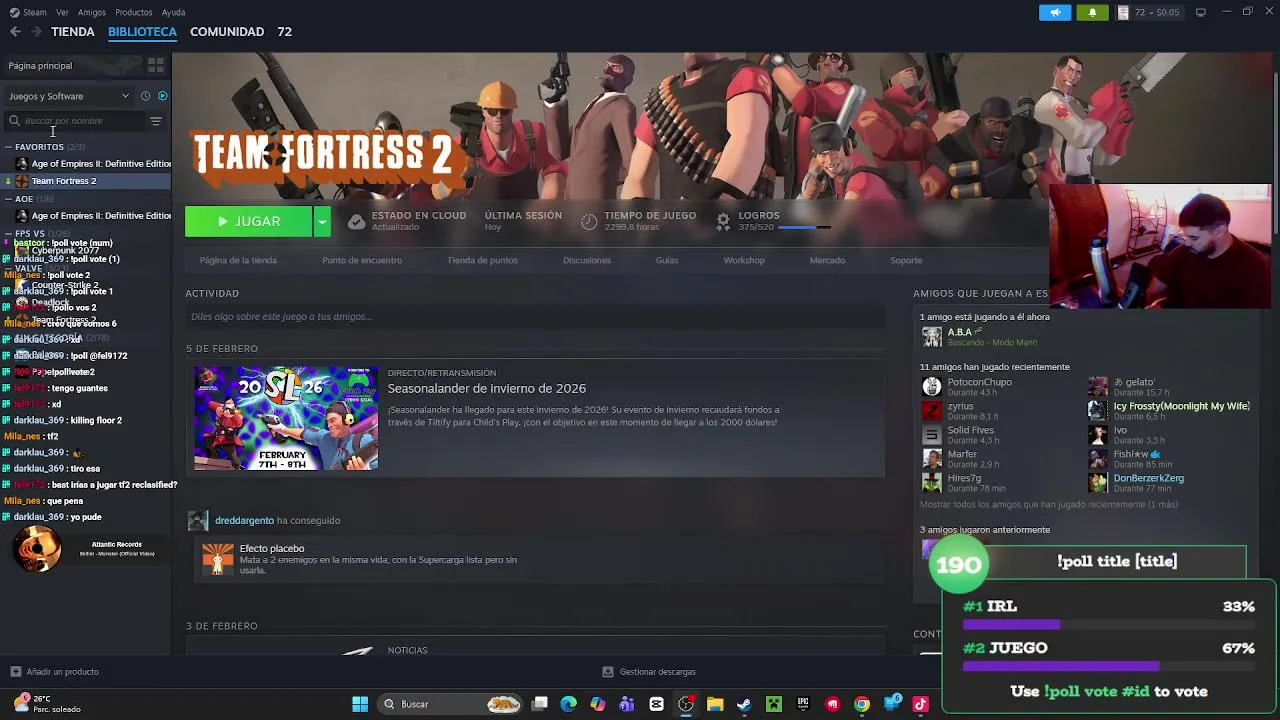Open the Juegos y Software dropdown
The height and width of the screenshot is (720, 1280).
(x=69, y=96)
